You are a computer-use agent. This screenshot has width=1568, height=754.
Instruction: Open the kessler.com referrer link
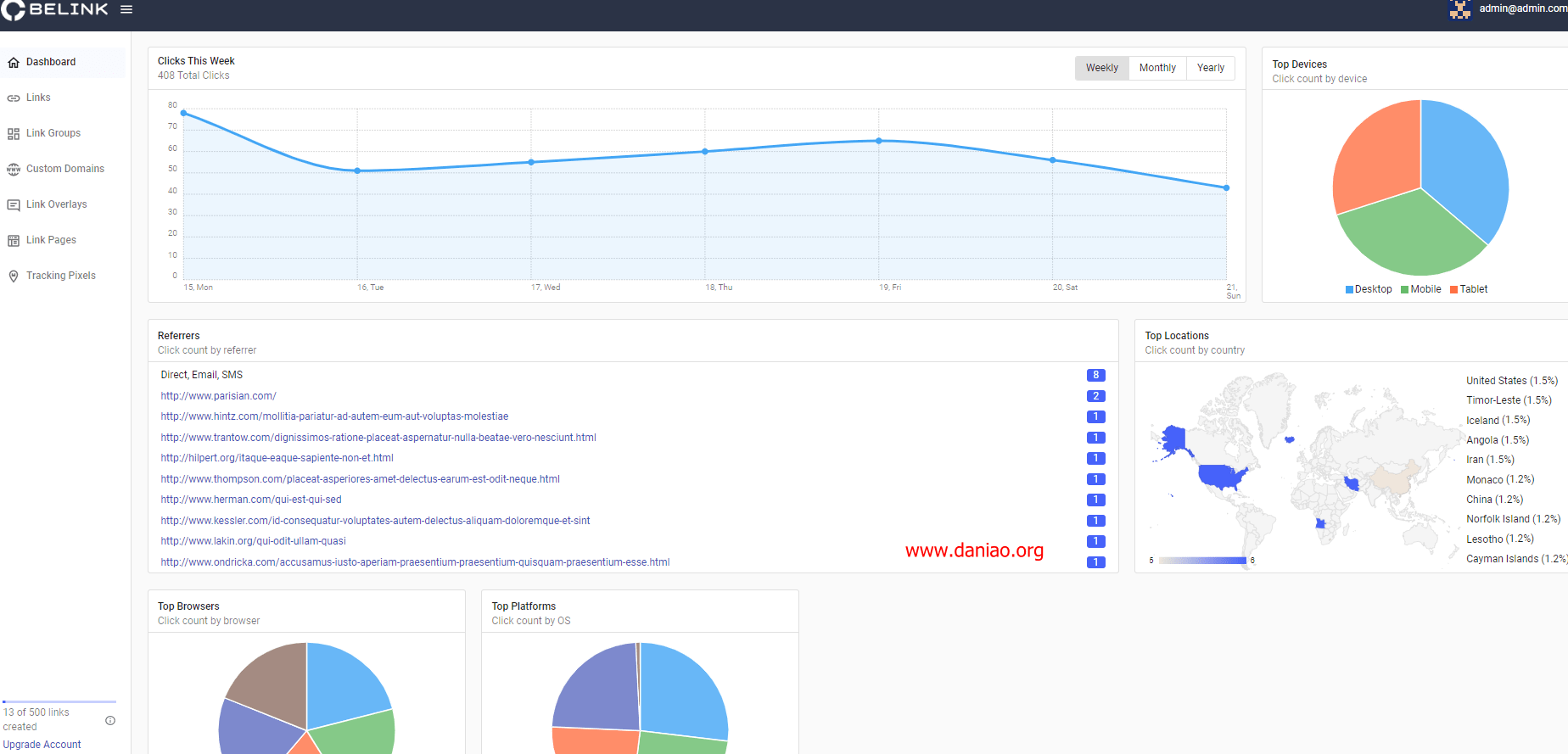click(x=375, y=521)
